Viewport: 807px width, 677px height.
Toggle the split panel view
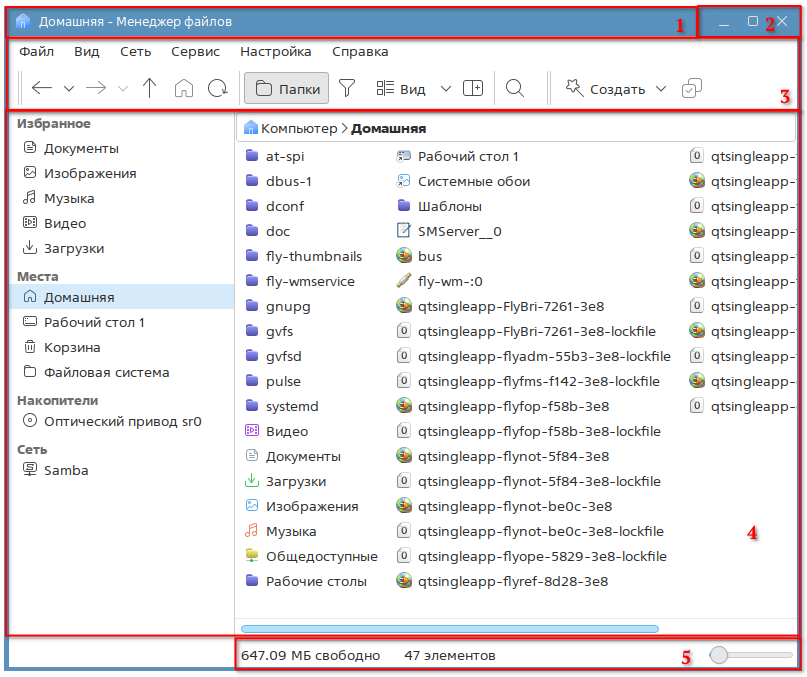tap(473, 88)
